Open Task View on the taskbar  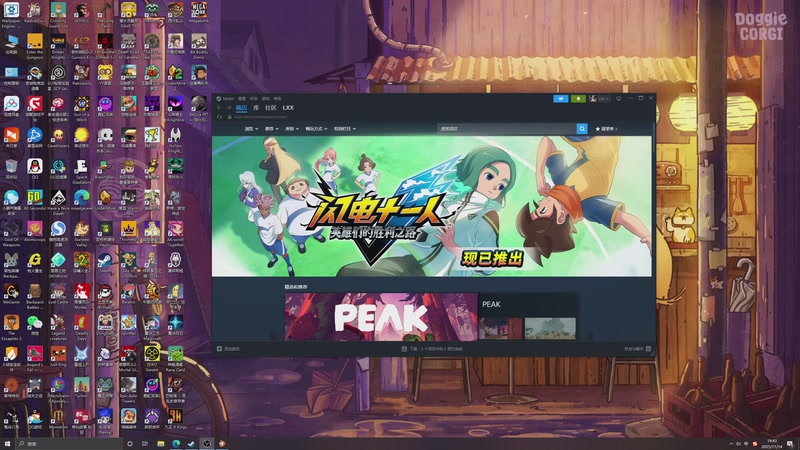(144, 444)
